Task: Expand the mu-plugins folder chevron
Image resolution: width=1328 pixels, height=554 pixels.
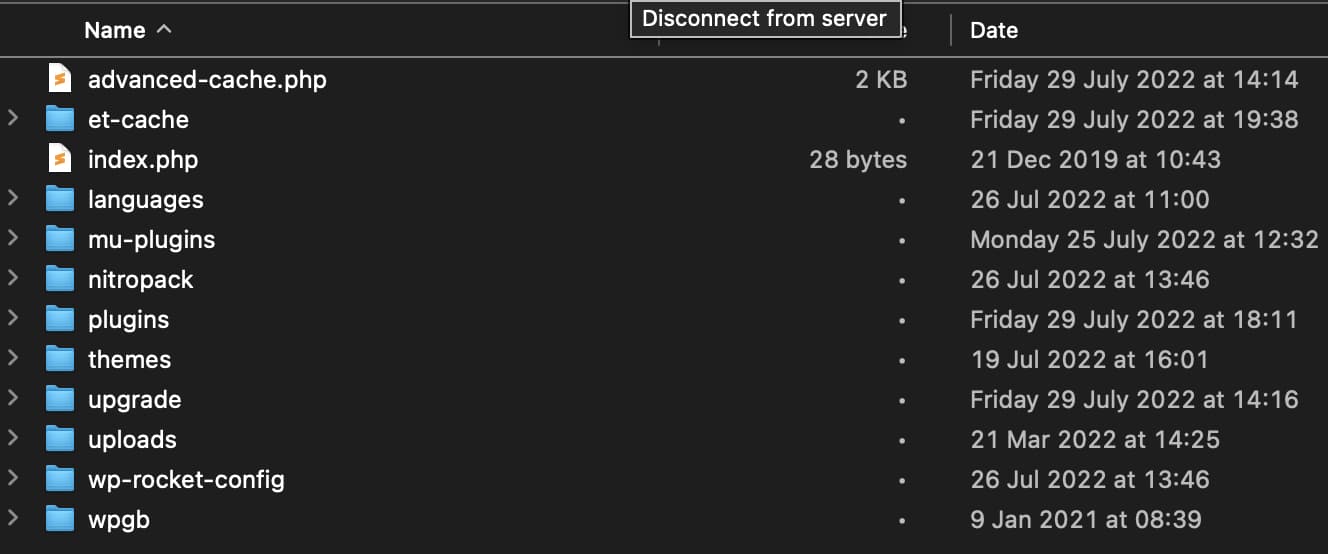Action: [x=13, y=239]
